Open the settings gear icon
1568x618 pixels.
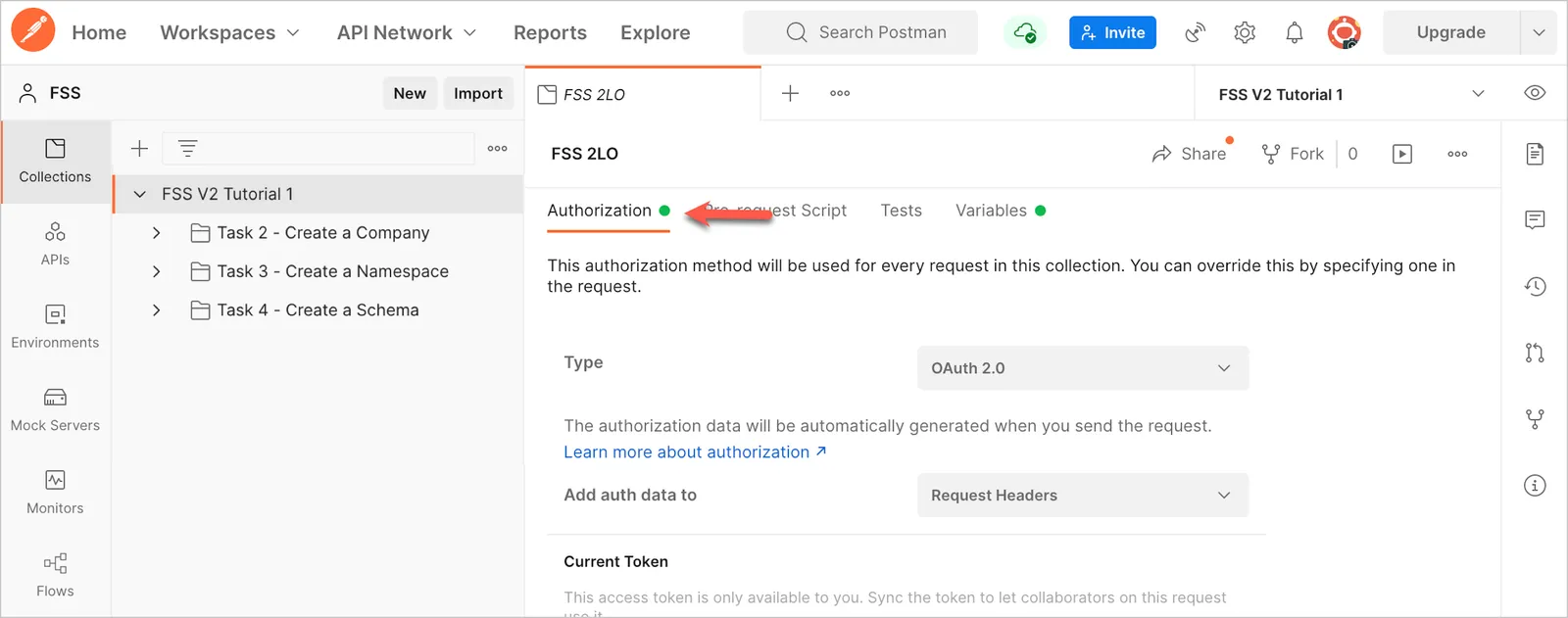1245,32
